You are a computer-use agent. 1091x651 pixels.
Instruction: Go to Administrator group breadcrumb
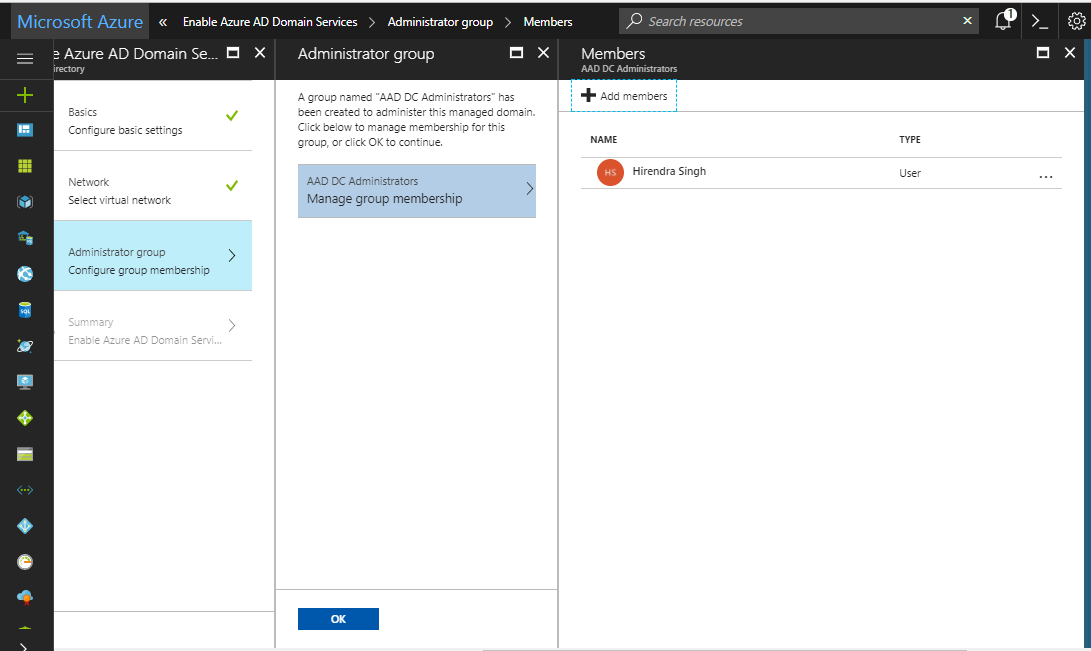440,22
